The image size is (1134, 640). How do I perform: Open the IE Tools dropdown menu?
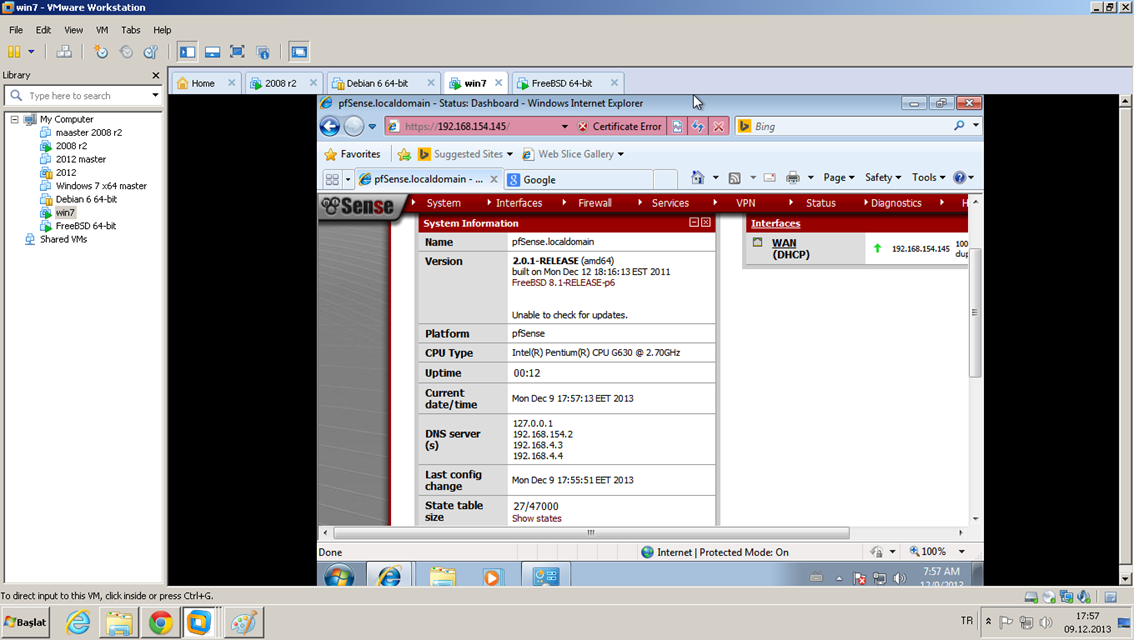pos(929,178)
